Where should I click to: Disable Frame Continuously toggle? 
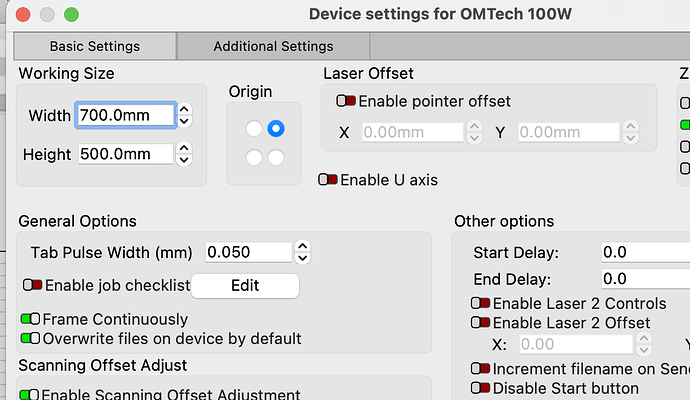(30, 319)
